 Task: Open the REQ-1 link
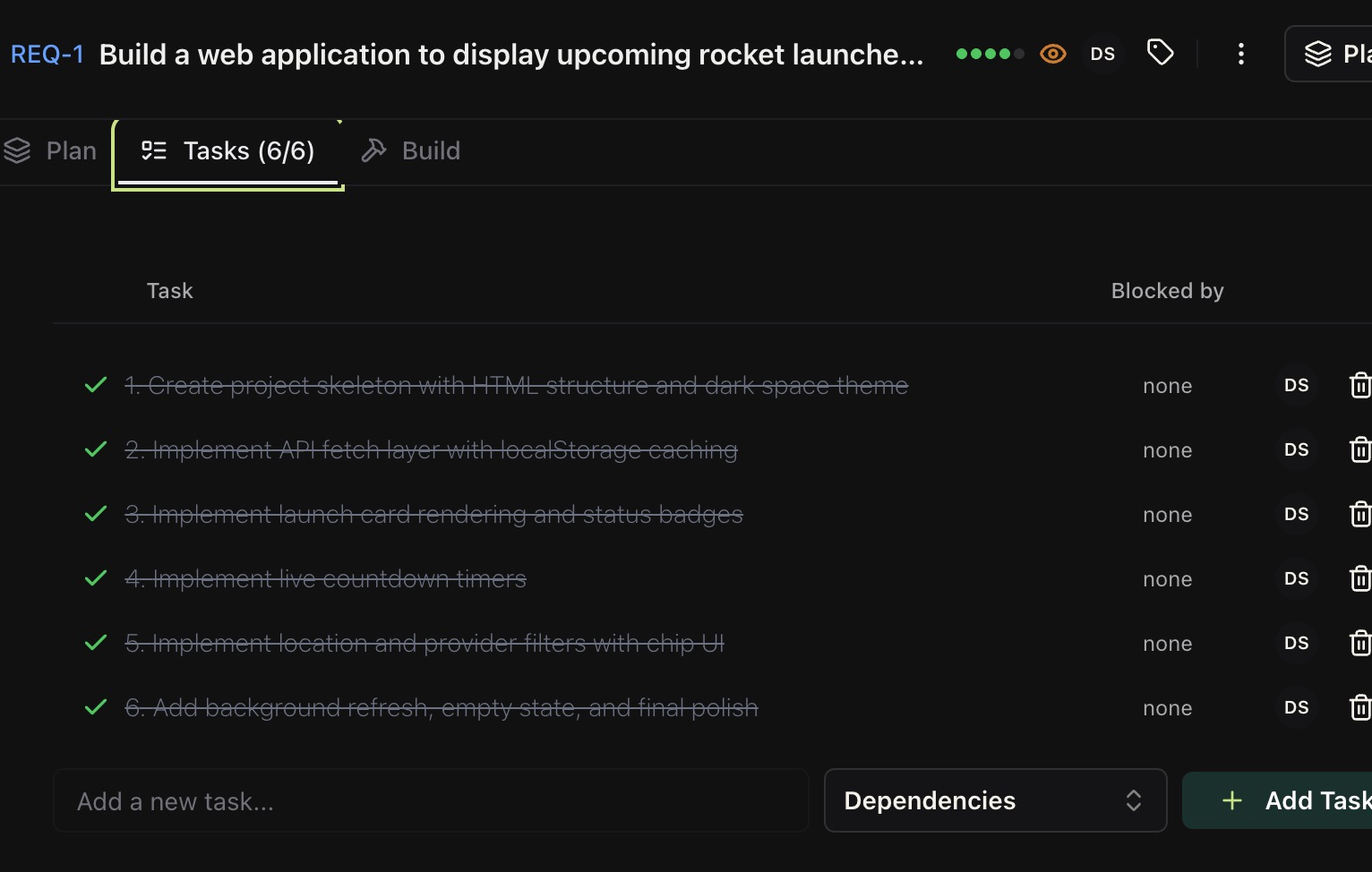click(47, 54)
